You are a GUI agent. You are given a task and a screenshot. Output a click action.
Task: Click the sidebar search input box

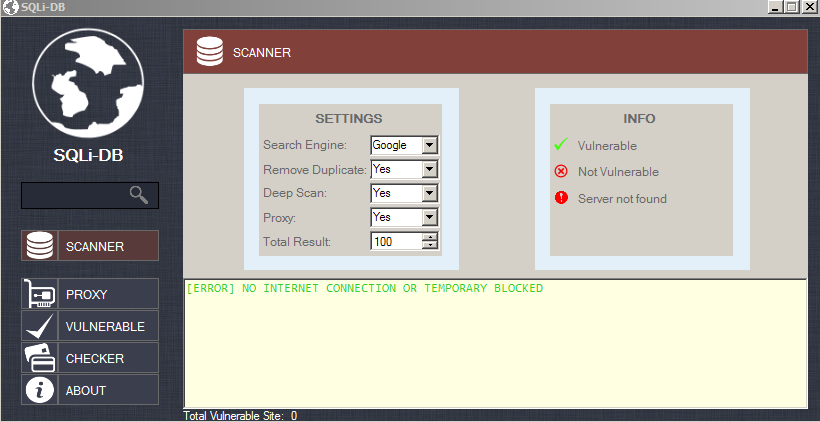pyautogui.click(x=89, y=195)
